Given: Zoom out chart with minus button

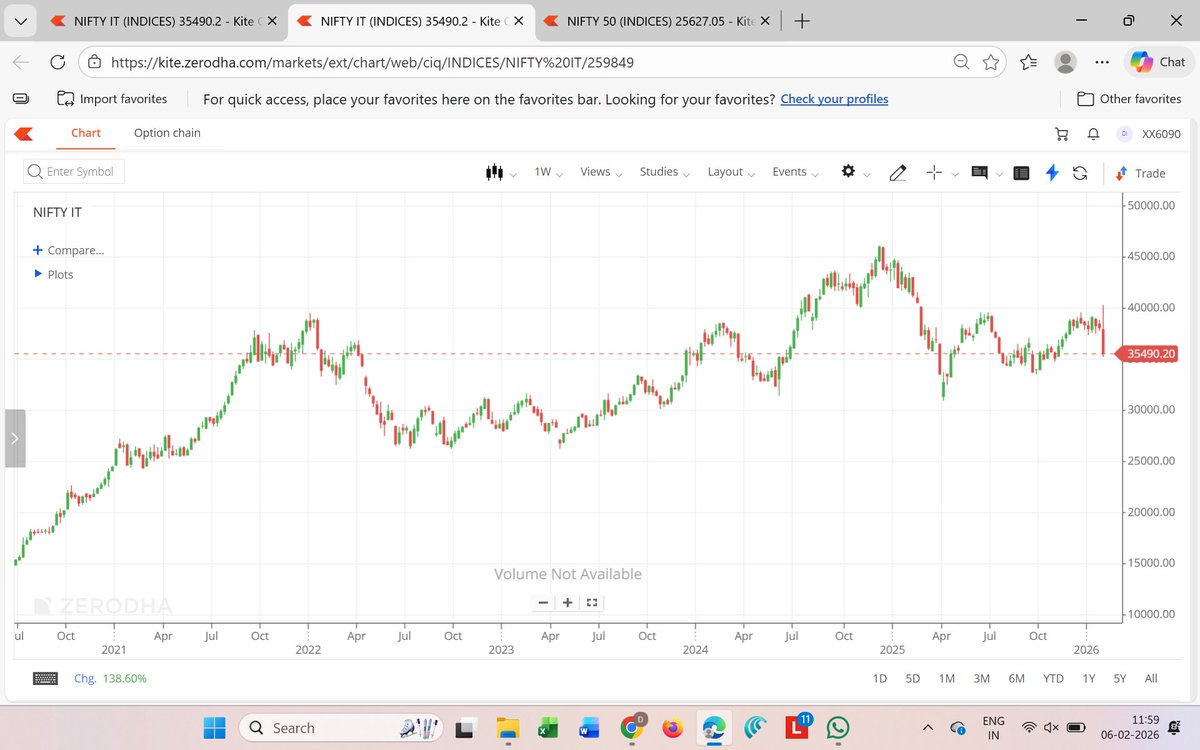Looking at the screenshot, I should pyautogui.click(x=543, y=602).
